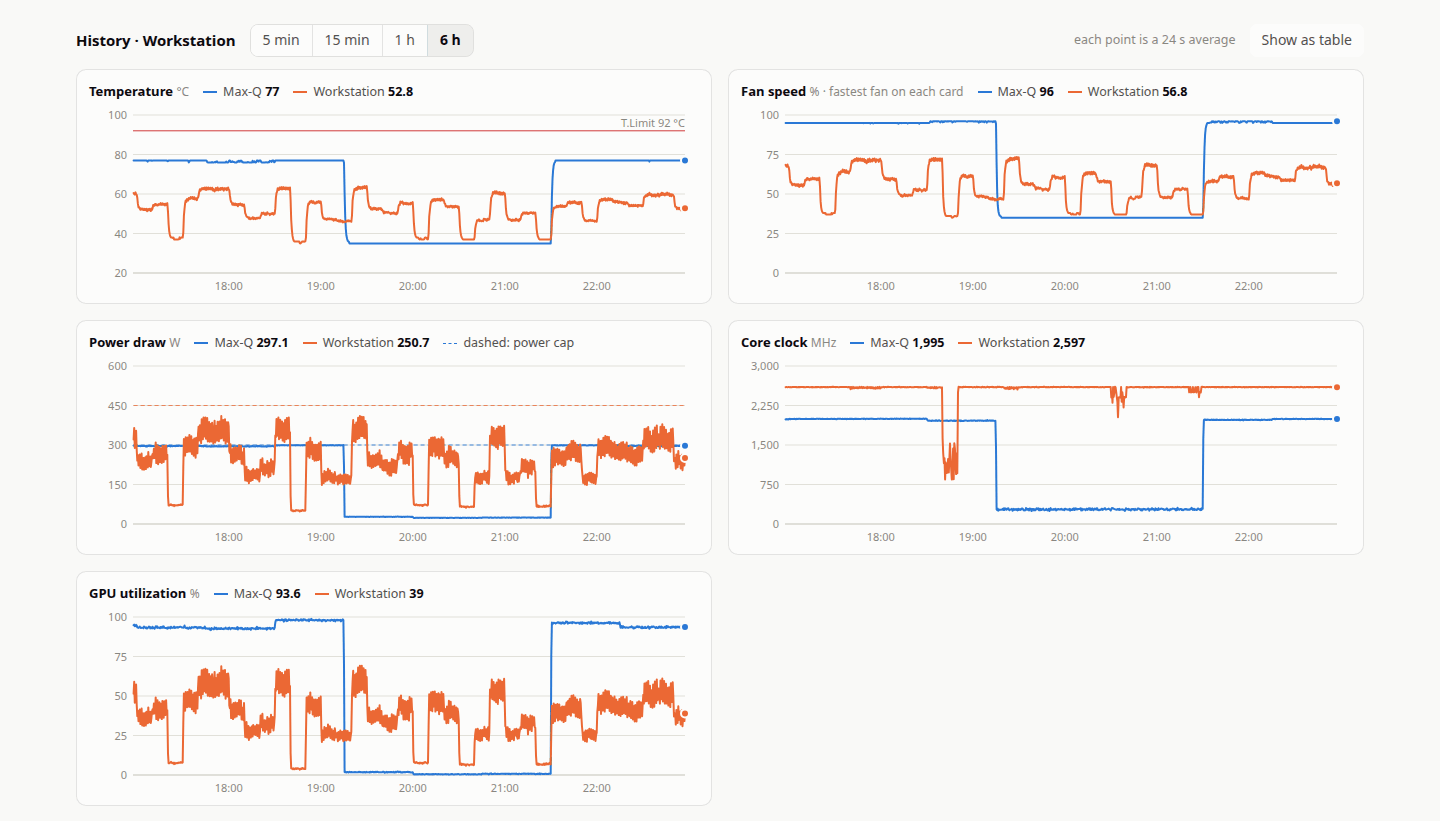1440x821 pixels.
Task: Click Max-Q legend in GPU utilization chart
Action: pos(258,593)
